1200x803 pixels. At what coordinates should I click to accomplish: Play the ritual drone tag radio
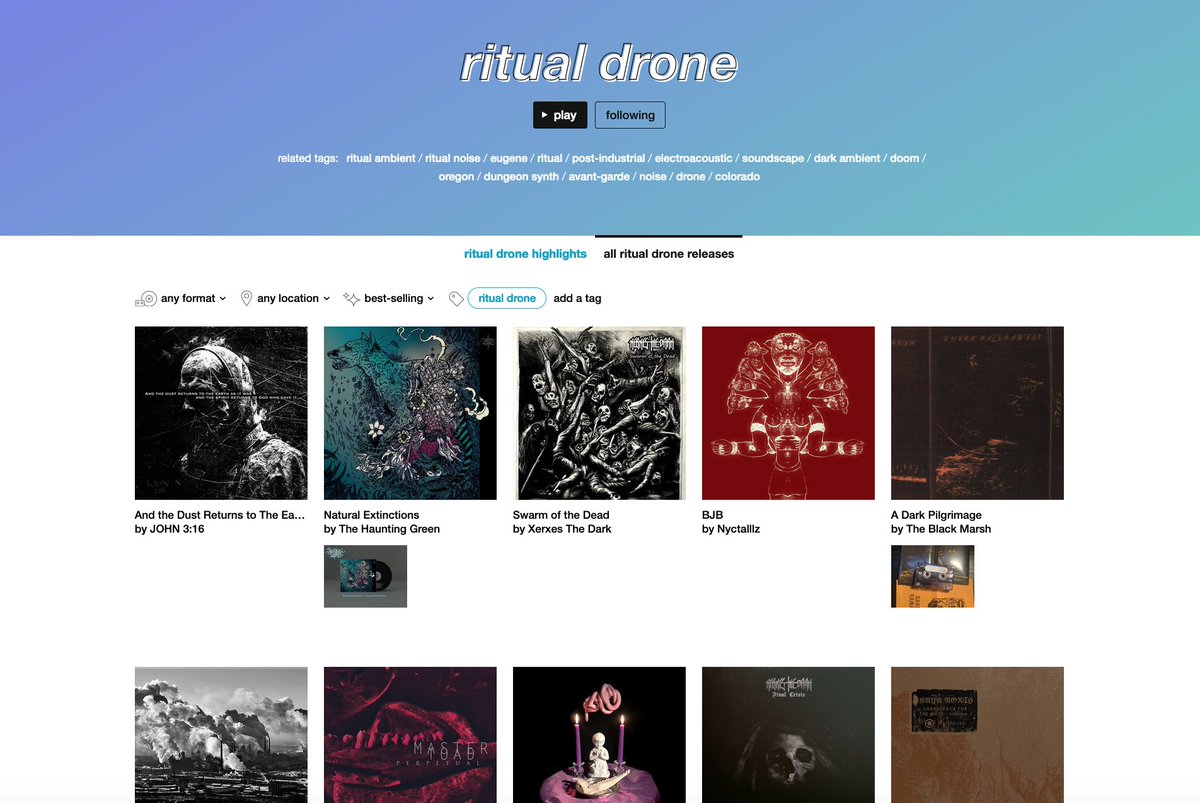560,115
